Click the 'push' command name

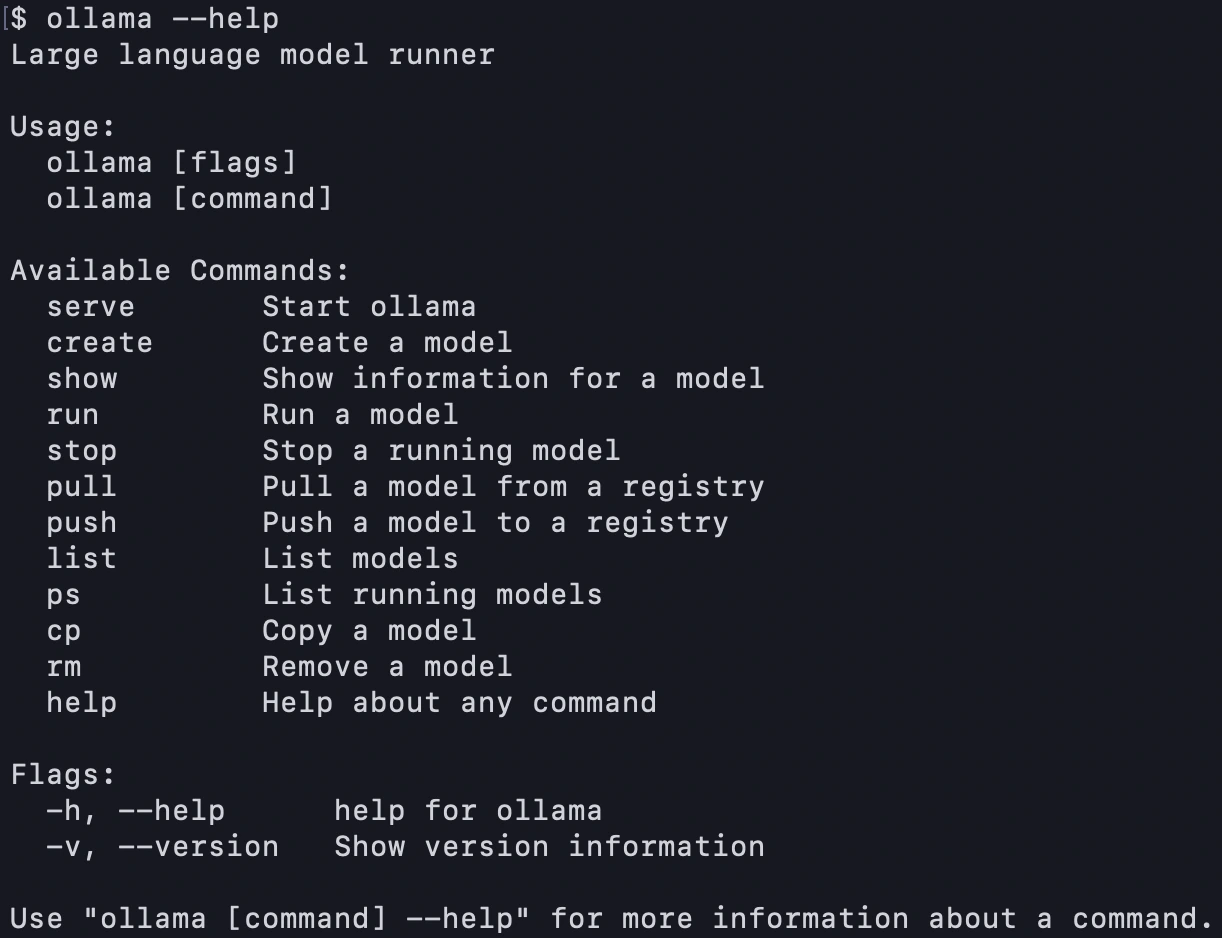(x=81, y=523)
